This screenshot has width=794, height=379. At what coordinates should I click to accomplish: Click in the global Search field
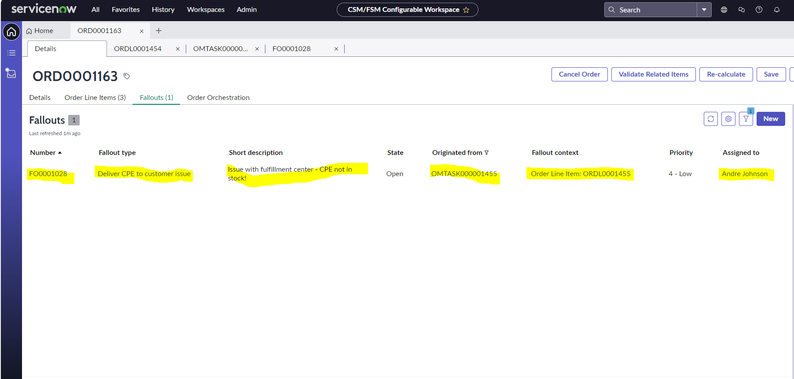650,10
